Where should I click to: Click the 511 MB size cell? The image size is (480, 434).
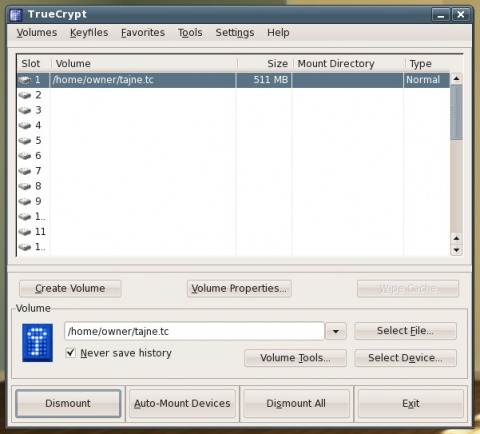(x=264, y=80)
